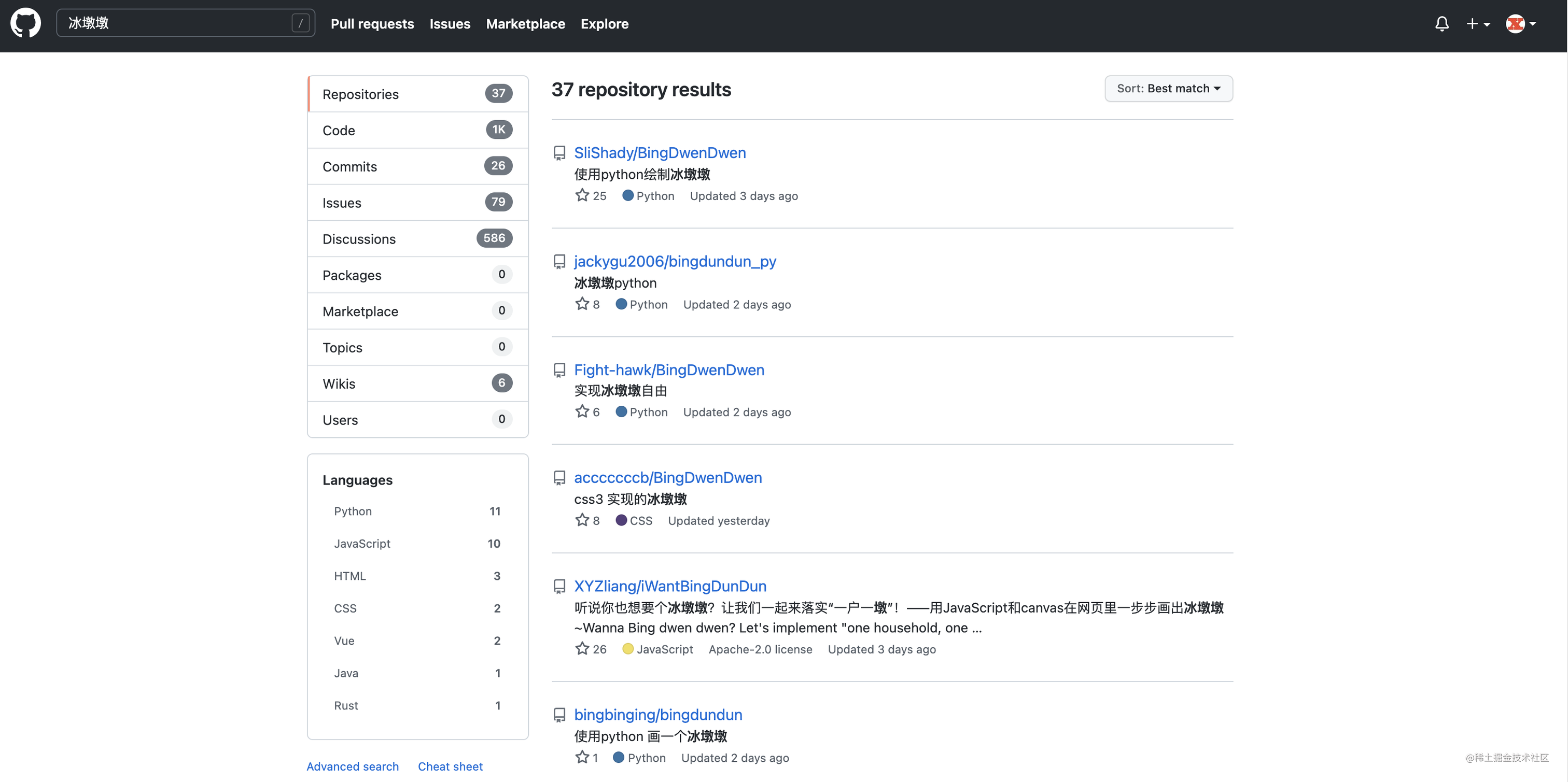1568x782 pixels.
Task: Select the Packages results filter
Action: (417, 275)
